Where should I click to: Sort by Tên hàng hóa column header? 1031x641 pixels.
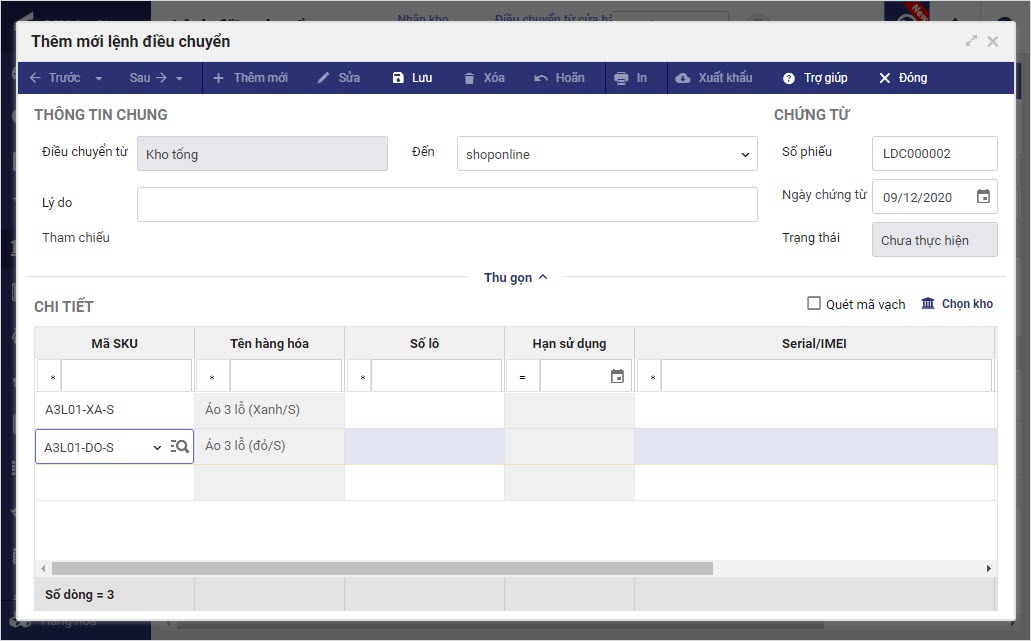coord(270,343)
